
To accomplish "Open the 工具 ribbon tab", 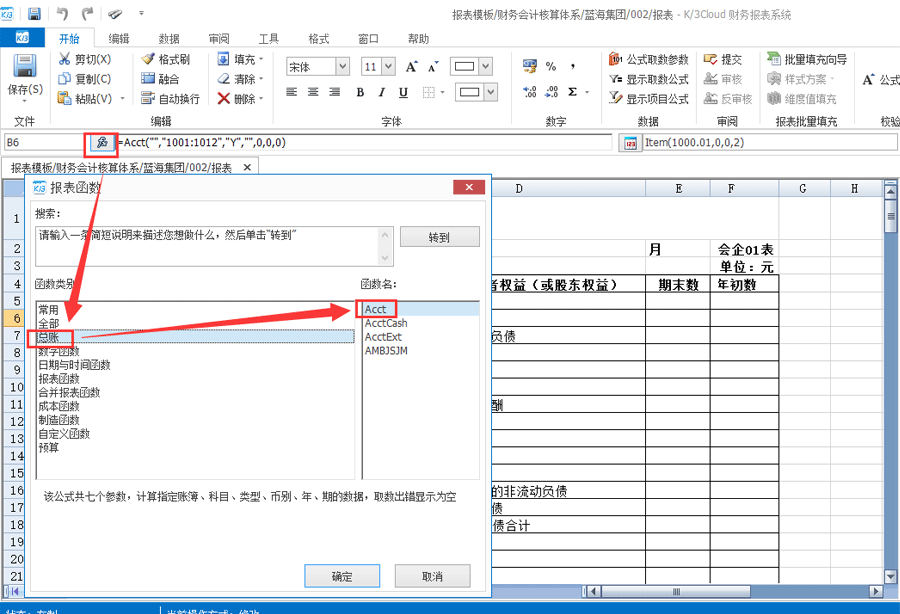I will coord(269,38).
